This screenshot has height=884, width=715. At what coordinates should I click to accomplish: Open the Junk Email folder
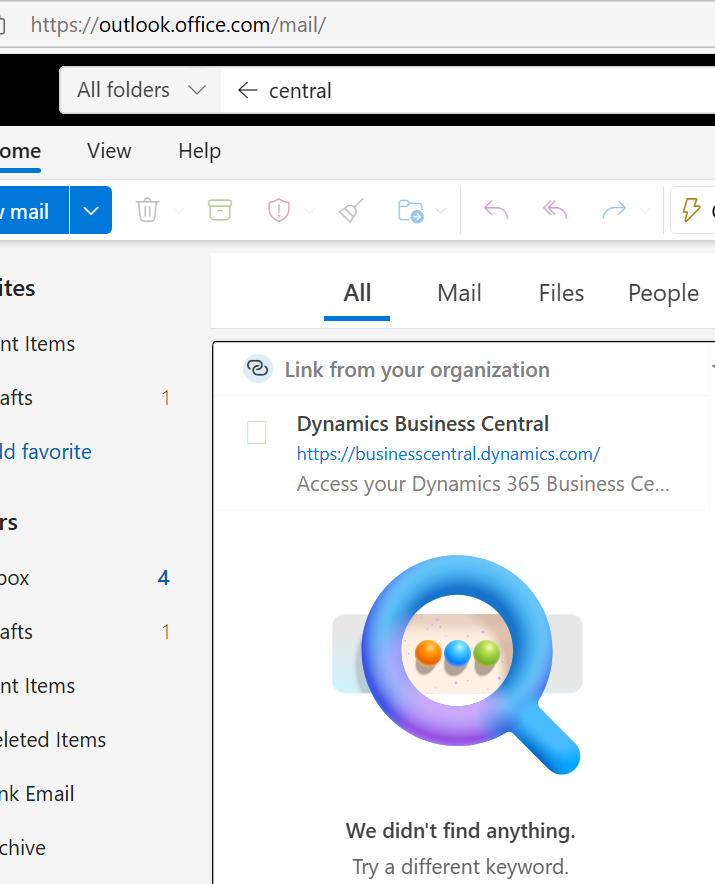coord(85,794)
